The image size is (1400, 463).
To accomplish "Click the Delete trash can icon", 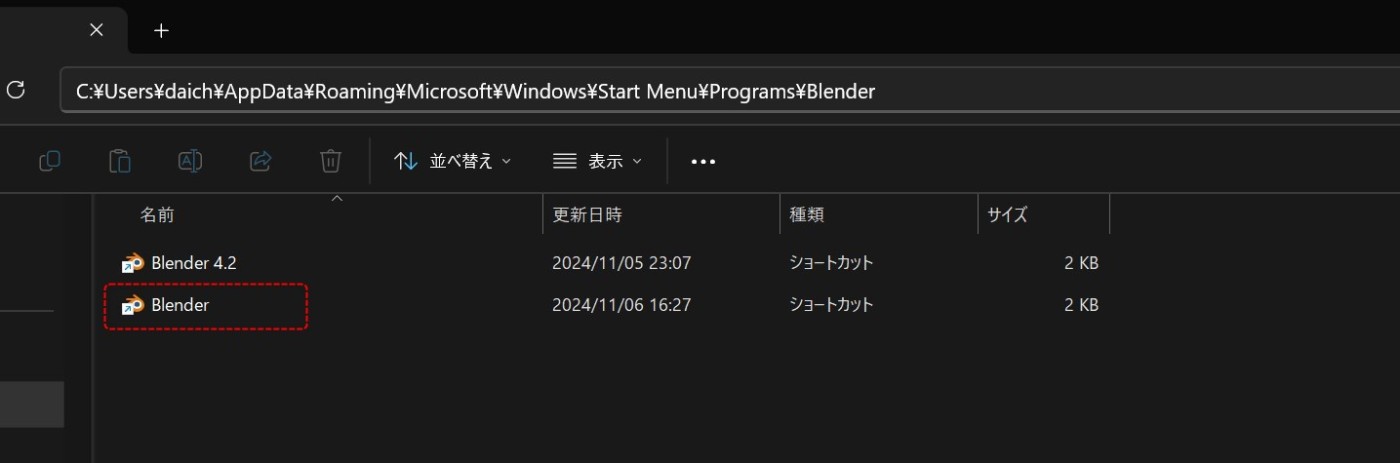I will (x=331, y=161).
